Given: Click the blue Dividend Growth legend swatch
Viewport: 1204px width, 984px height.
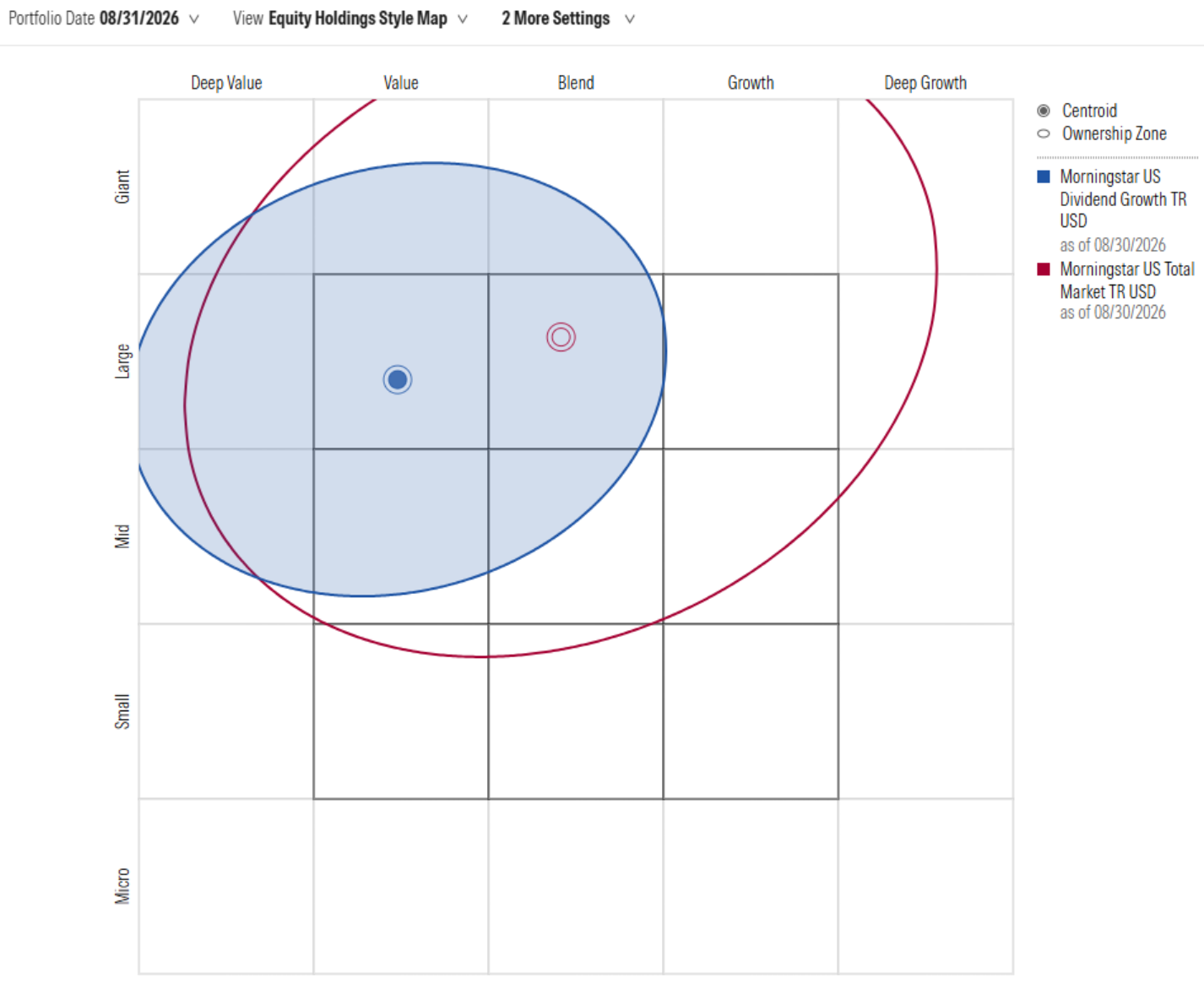Looking at the screenshot, I should pos(1044,177).
